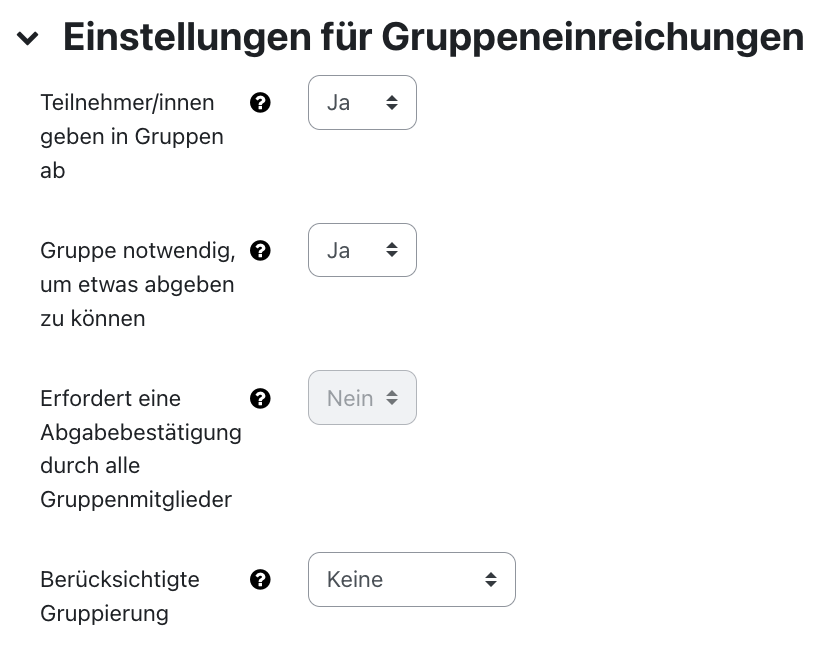Click the arrows icon in the second Ja dropdown
Viewport: 814px width, 646px height.
pyautogui.click(x=392, y=250)
